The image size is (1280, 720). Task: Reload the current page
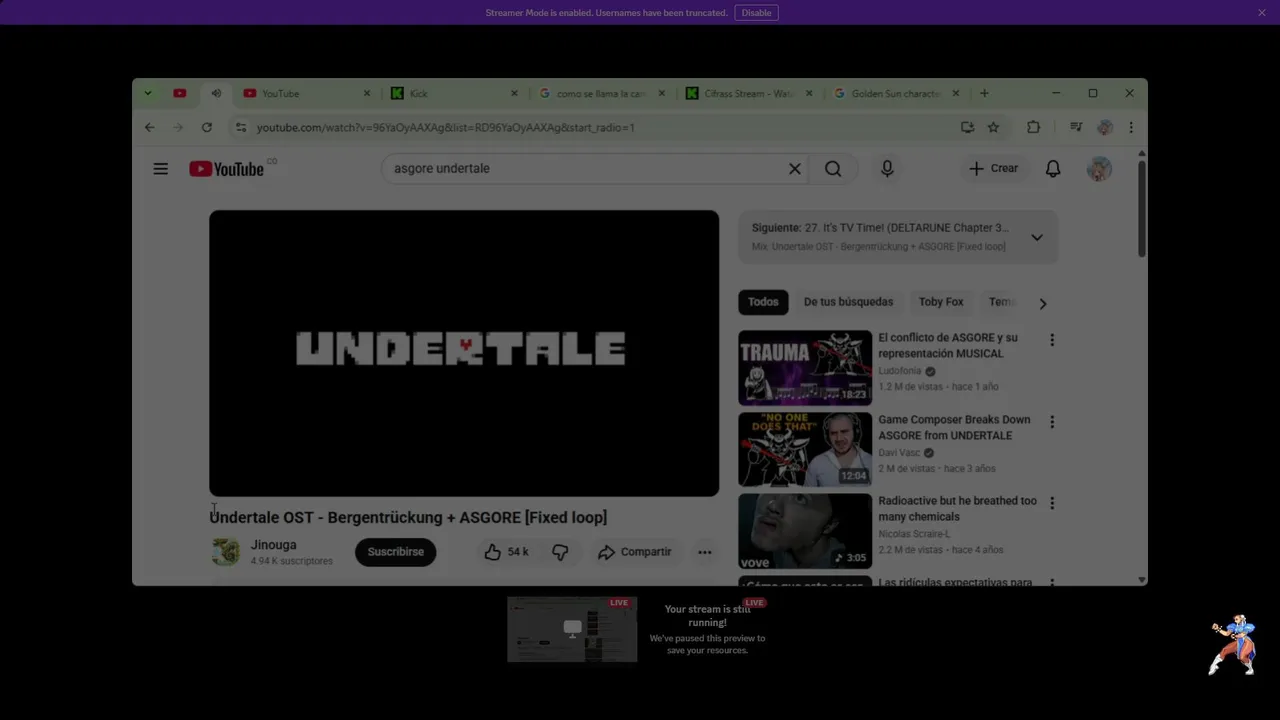coord(207,127)
